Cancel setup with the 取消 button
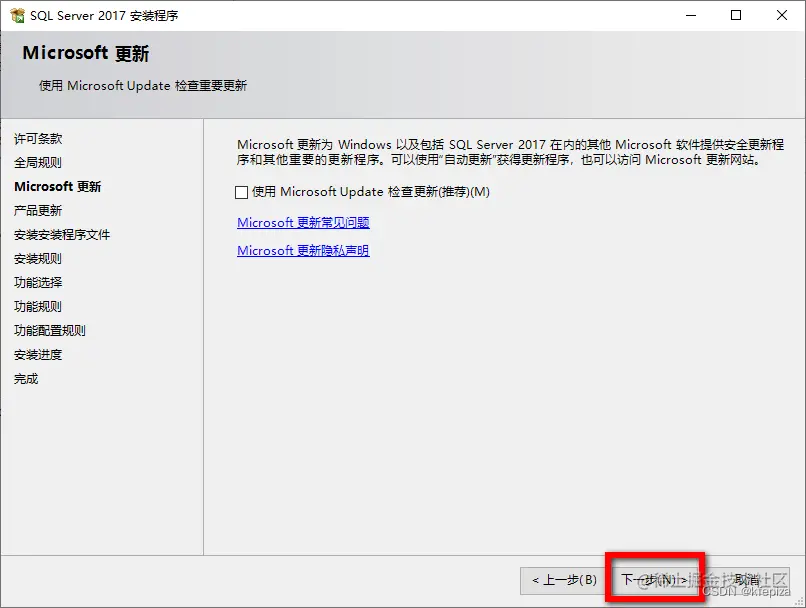The image size is (806, 608). [x=746, y=580]
